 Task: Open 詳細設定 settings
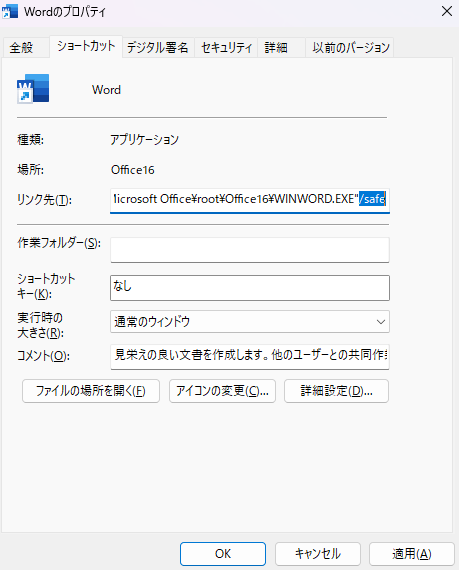point(336,391)
